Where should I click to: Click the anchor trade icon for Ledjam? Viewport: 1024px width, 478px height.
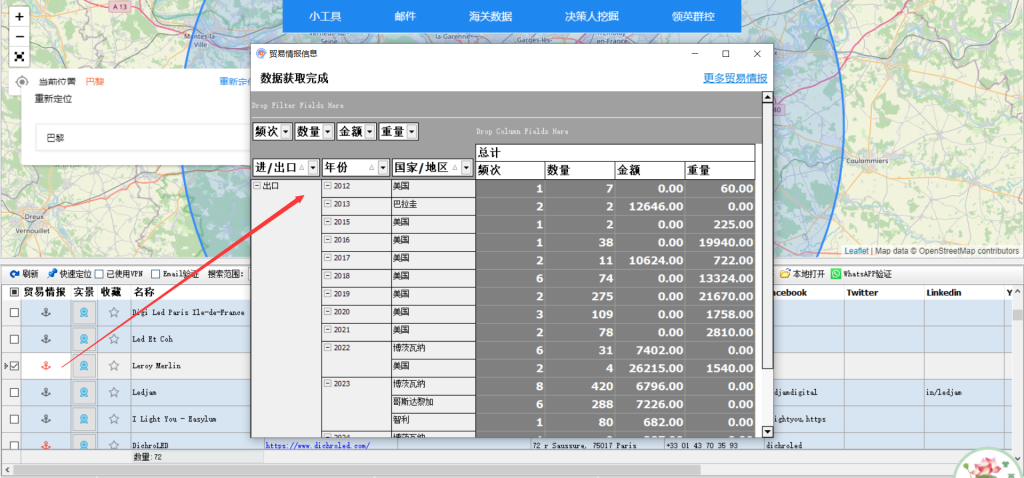coord(43,393)
